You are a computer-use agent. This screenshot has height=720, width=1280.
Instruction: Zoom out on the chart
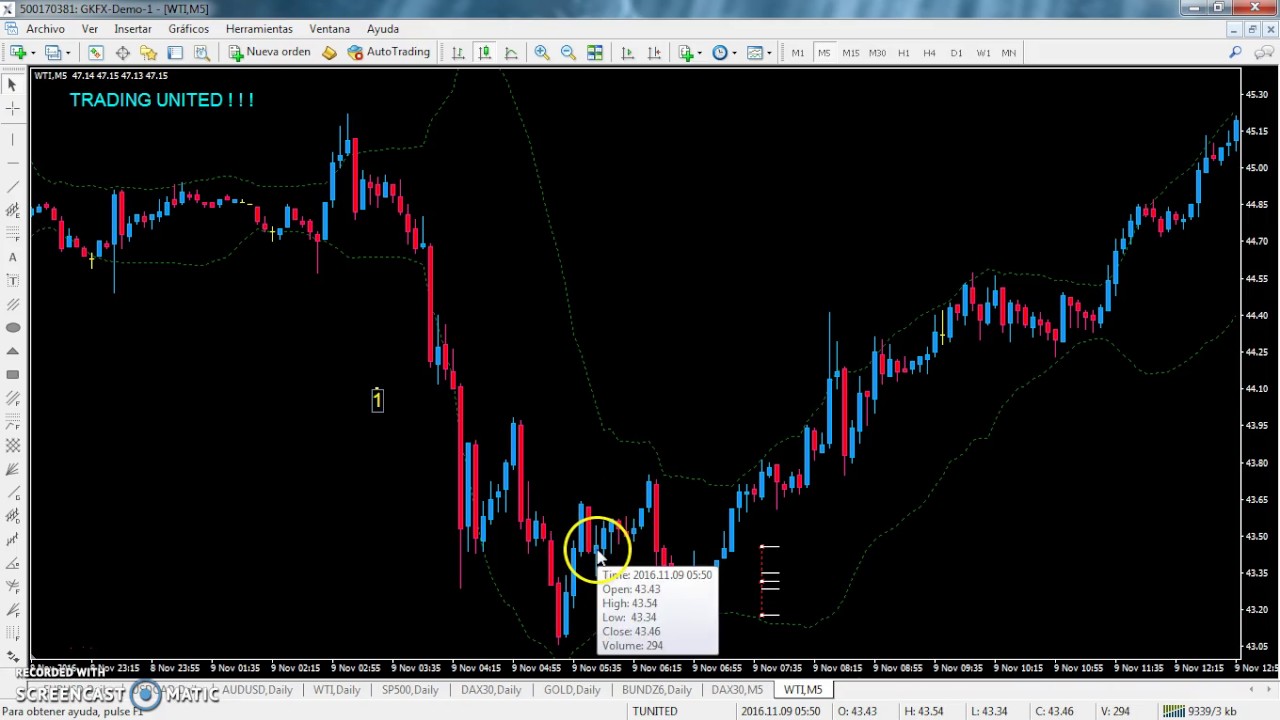pyautogui.click(x=568, y=53)
